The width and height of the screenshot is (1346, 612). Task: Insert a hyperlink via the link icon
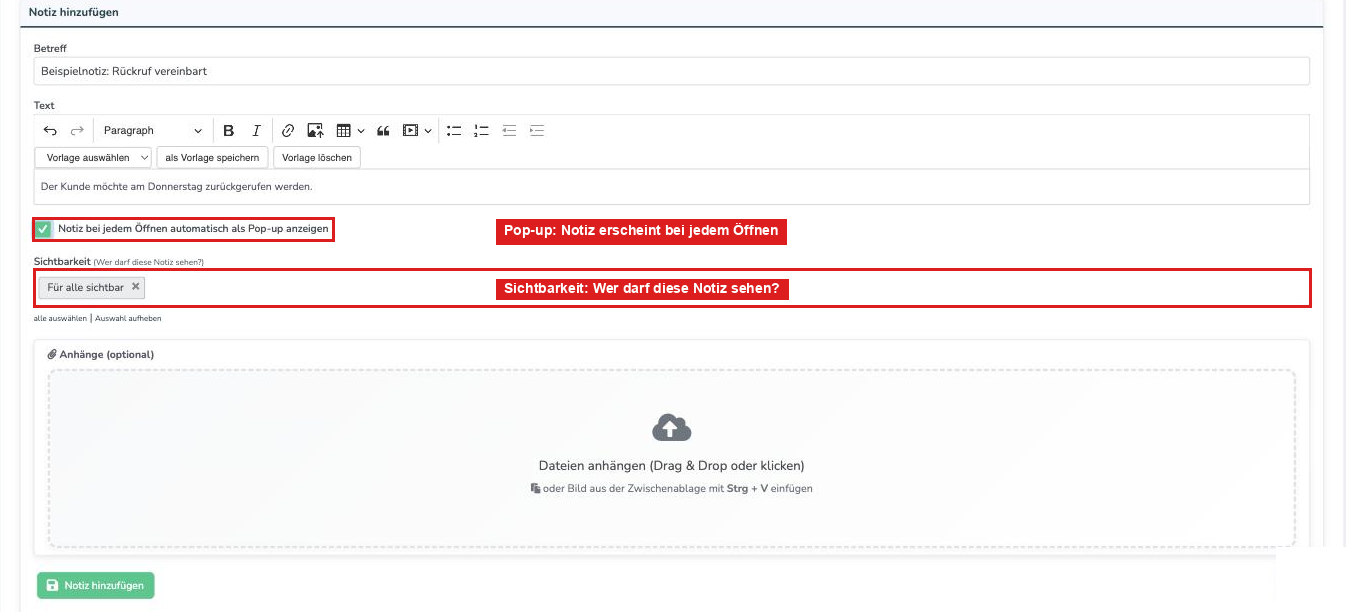pos(288,131)
